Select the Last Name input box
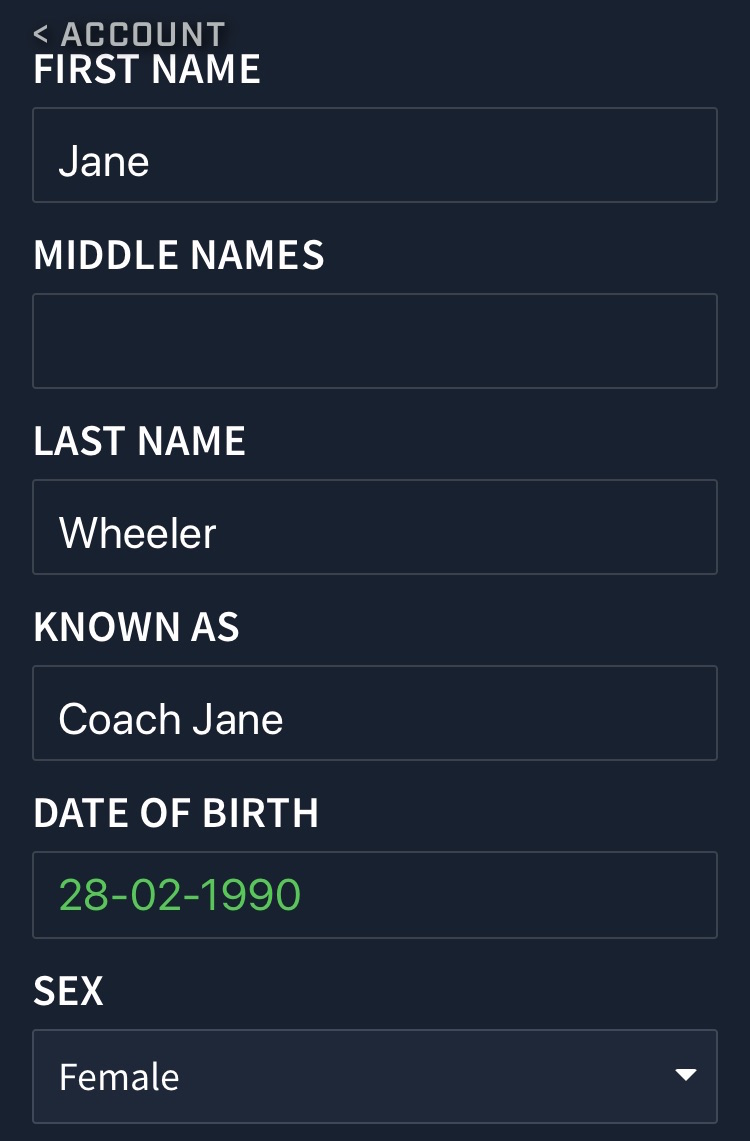Screen dimensions: 750x1141 point(375,527)
